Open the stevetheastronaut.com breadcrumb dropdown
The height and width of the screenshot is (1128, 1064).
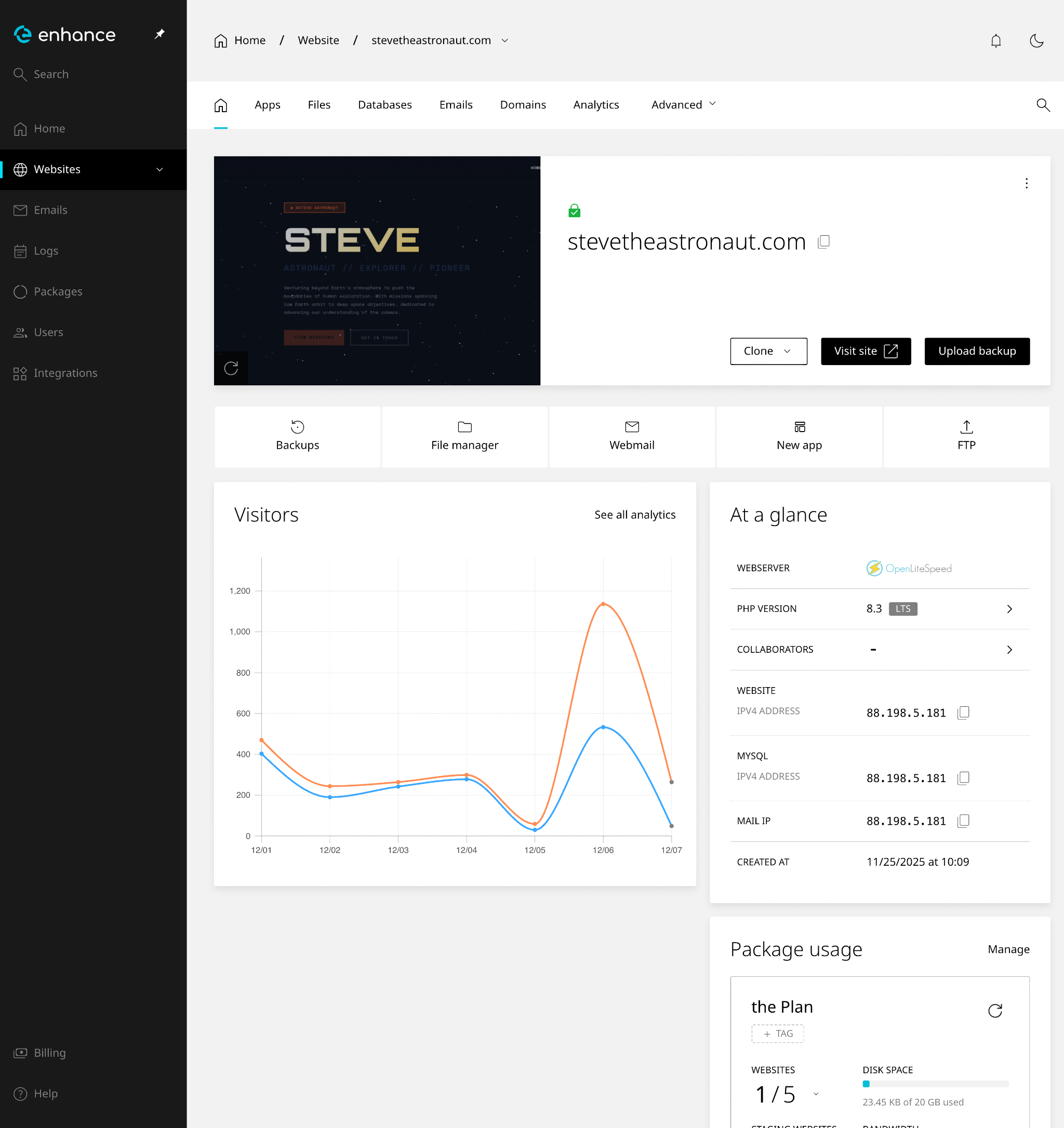click(504, 41)
